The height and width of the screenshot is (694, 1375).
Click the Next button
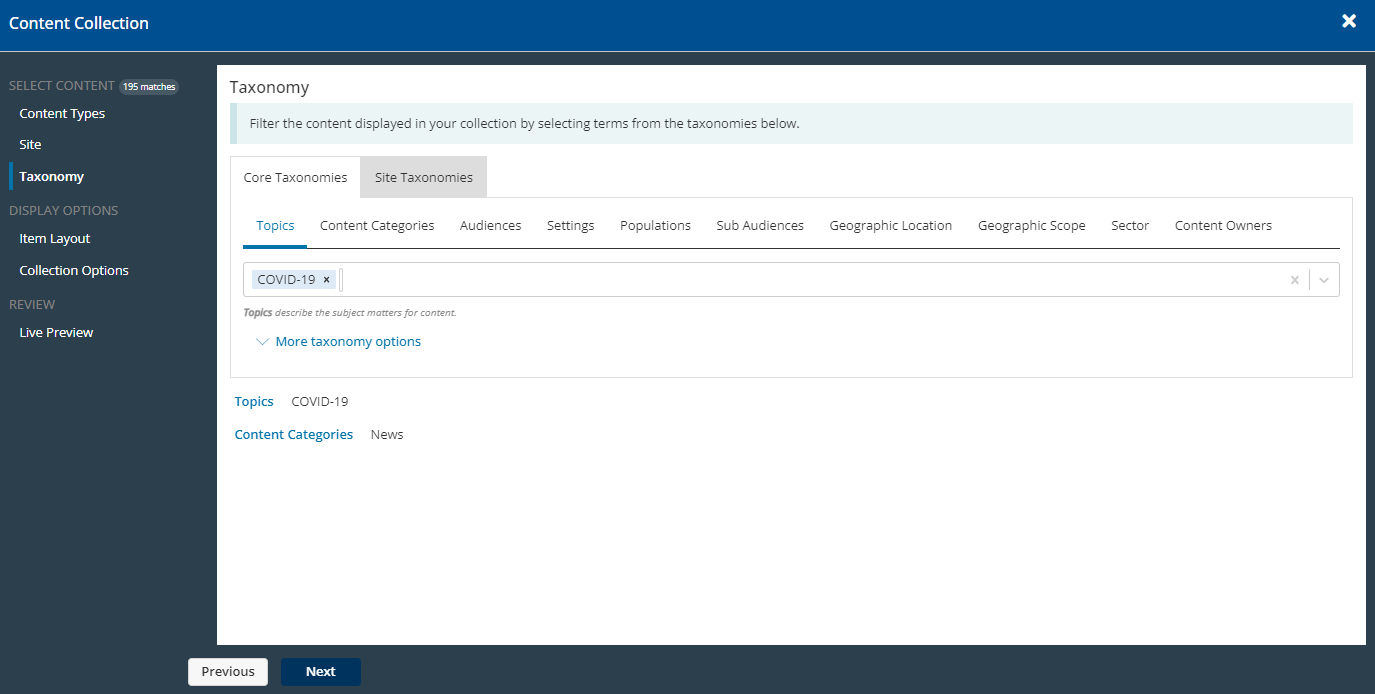[x=321, y=672]
